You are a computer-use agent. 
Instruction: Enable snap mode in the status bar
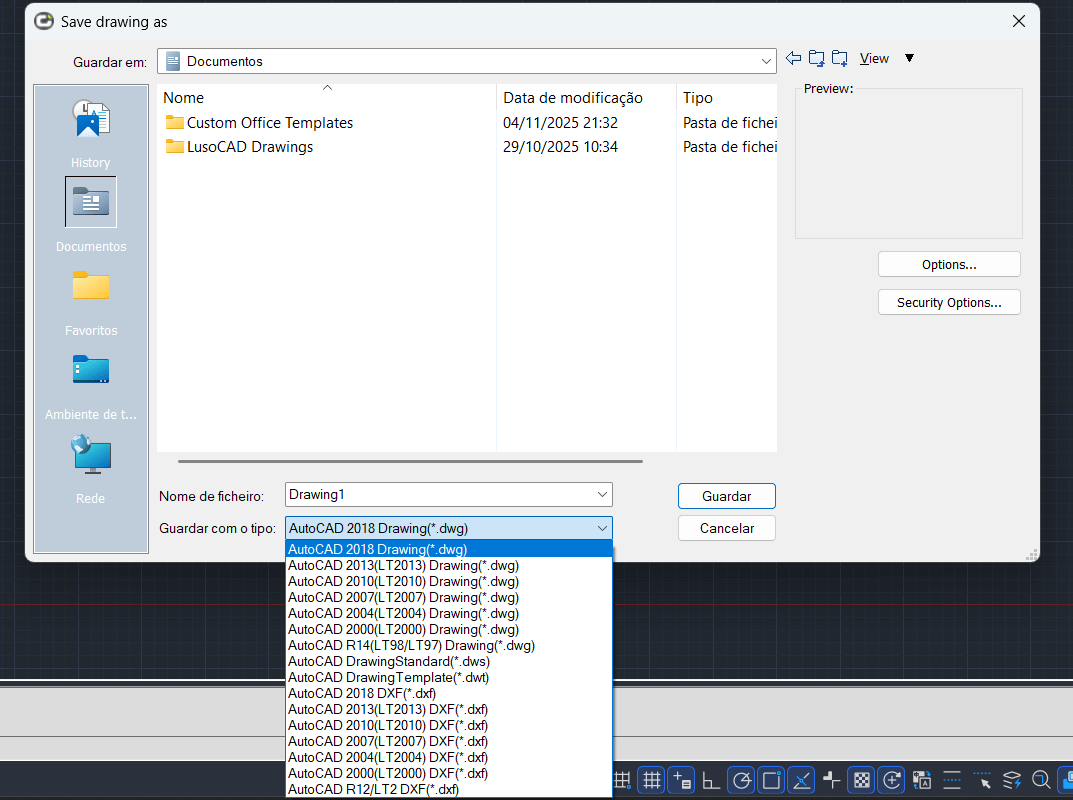point(621,780)
